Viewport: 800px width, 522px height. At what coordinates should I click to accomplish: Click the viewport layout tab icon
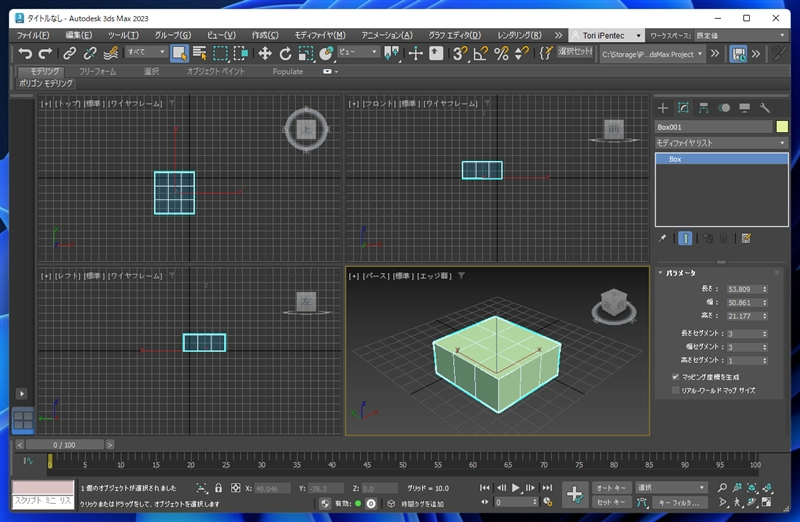[x=23, y=420]
